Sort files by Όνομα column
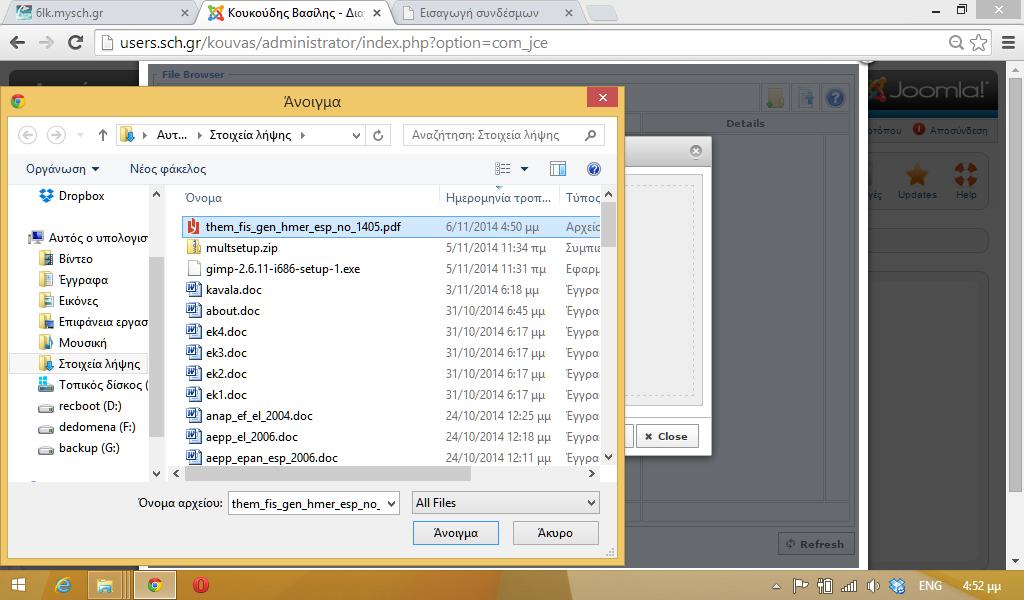1024x600 pixels. [x=203, y=198]
